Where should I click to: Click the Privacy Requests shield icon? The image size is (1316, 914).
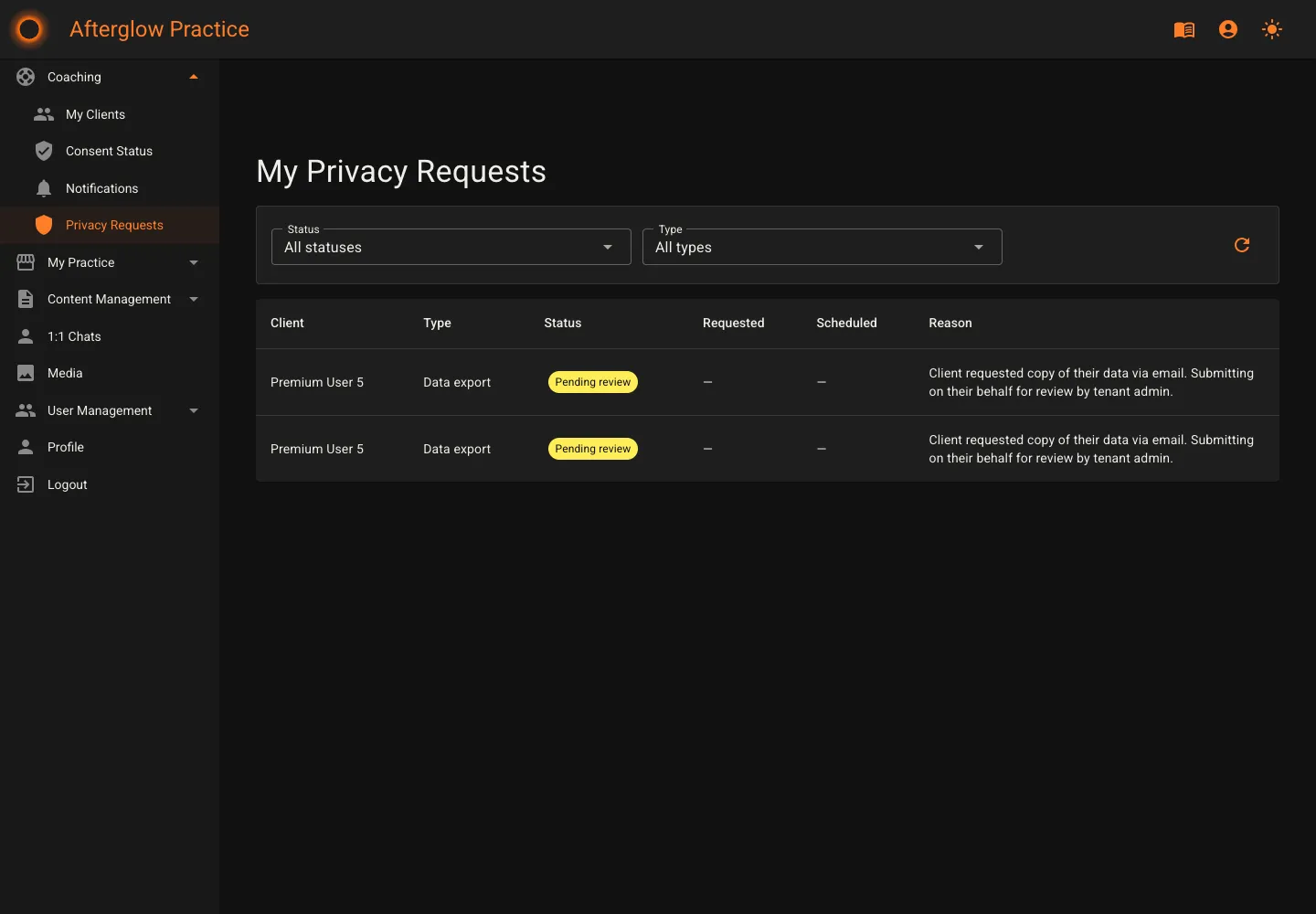[44, 225]
